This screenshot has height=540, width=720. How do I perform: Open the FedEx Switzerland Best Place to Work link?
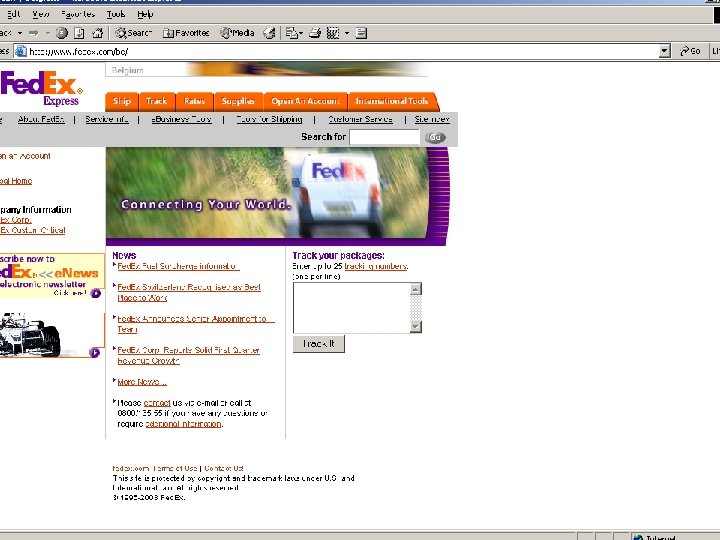click(x=189, y=292)
